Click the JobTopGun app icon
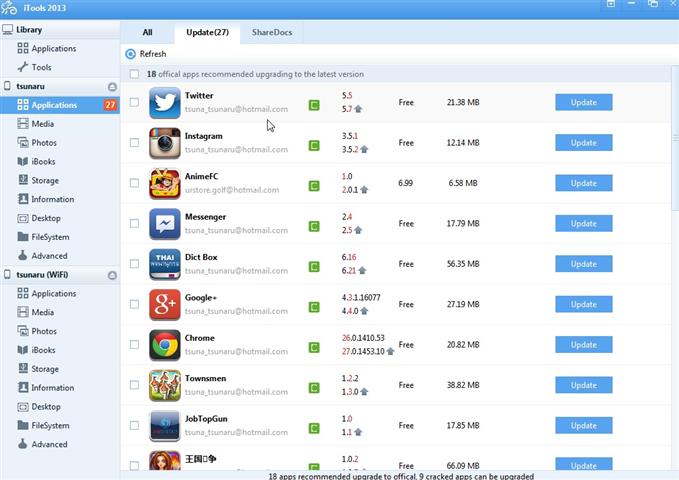Viewport: 679px width, 480px height. (165, 426)
